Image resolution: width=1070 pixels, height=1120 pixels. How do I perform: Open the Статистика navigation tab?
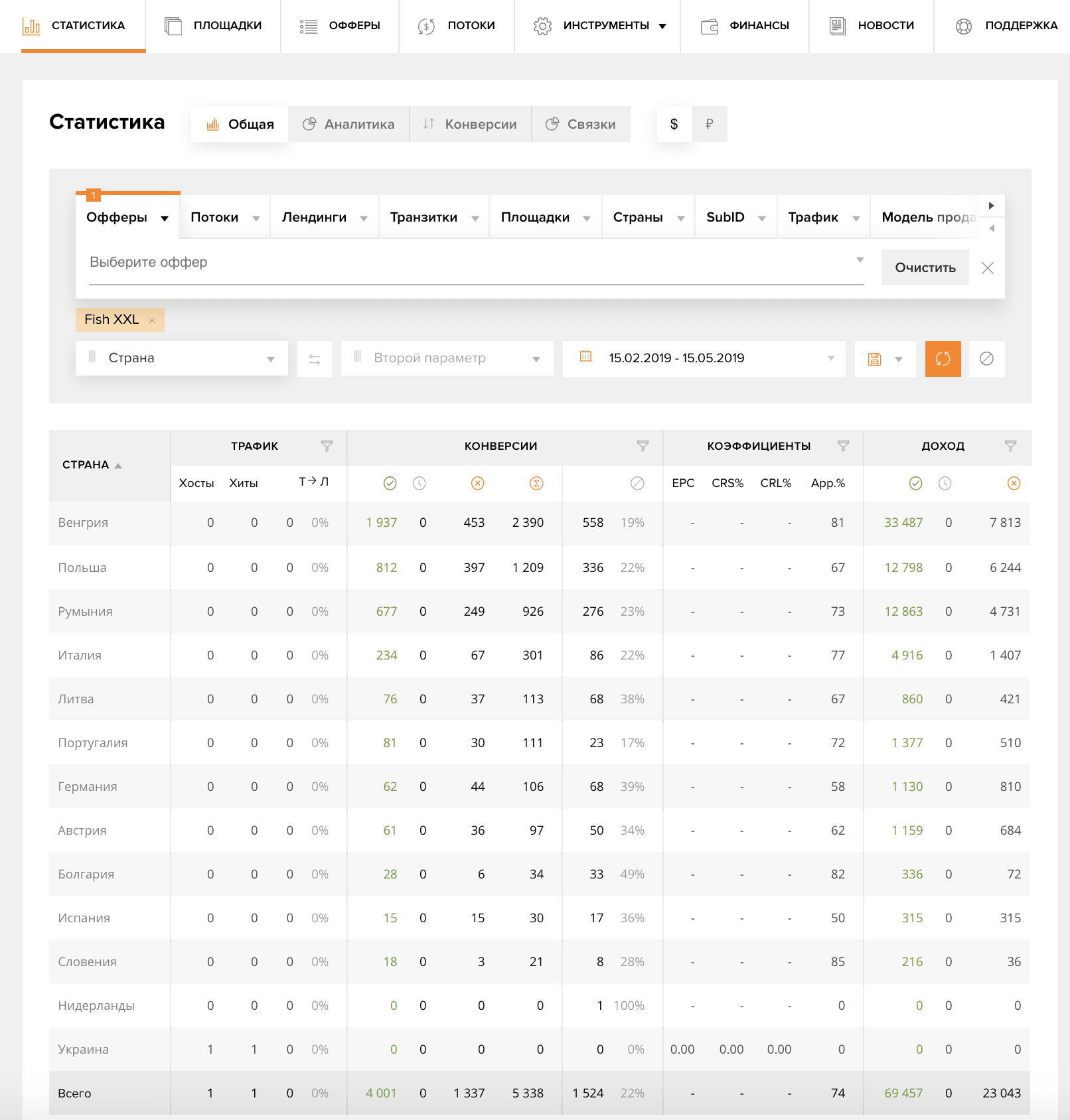click(x=83, y=26)
